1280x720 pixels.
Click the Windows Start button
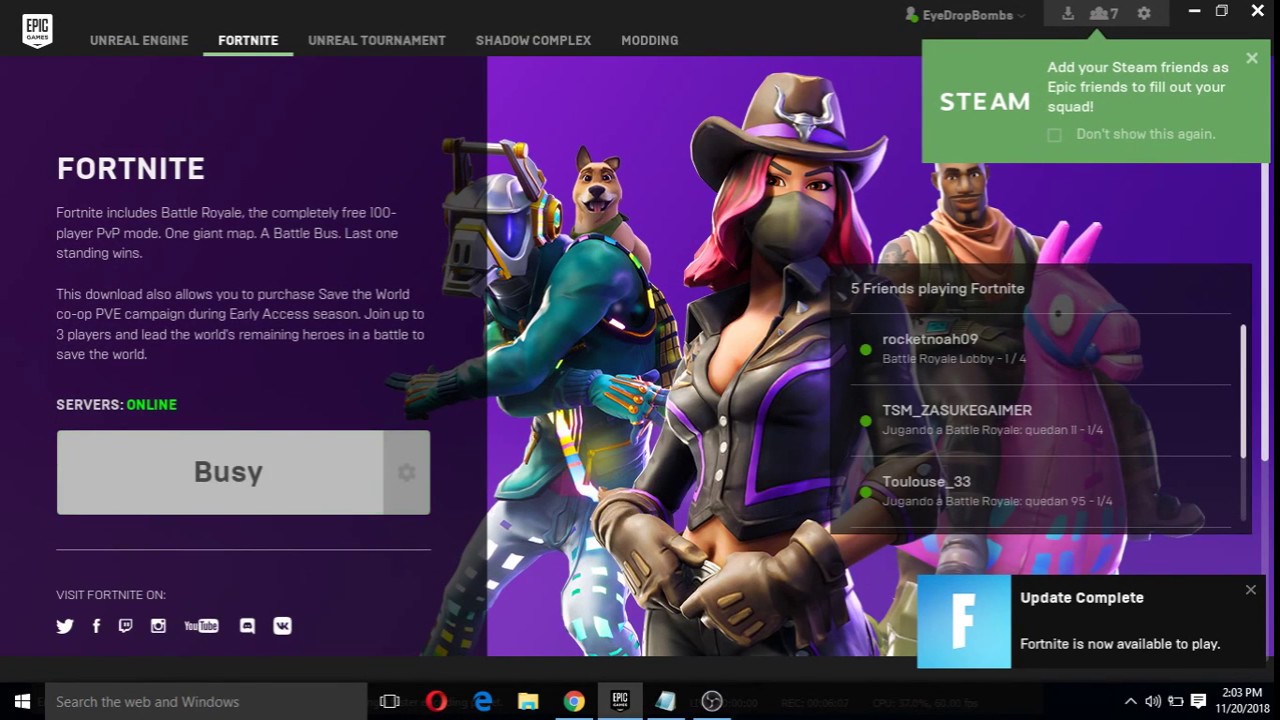tap(22, 701)
